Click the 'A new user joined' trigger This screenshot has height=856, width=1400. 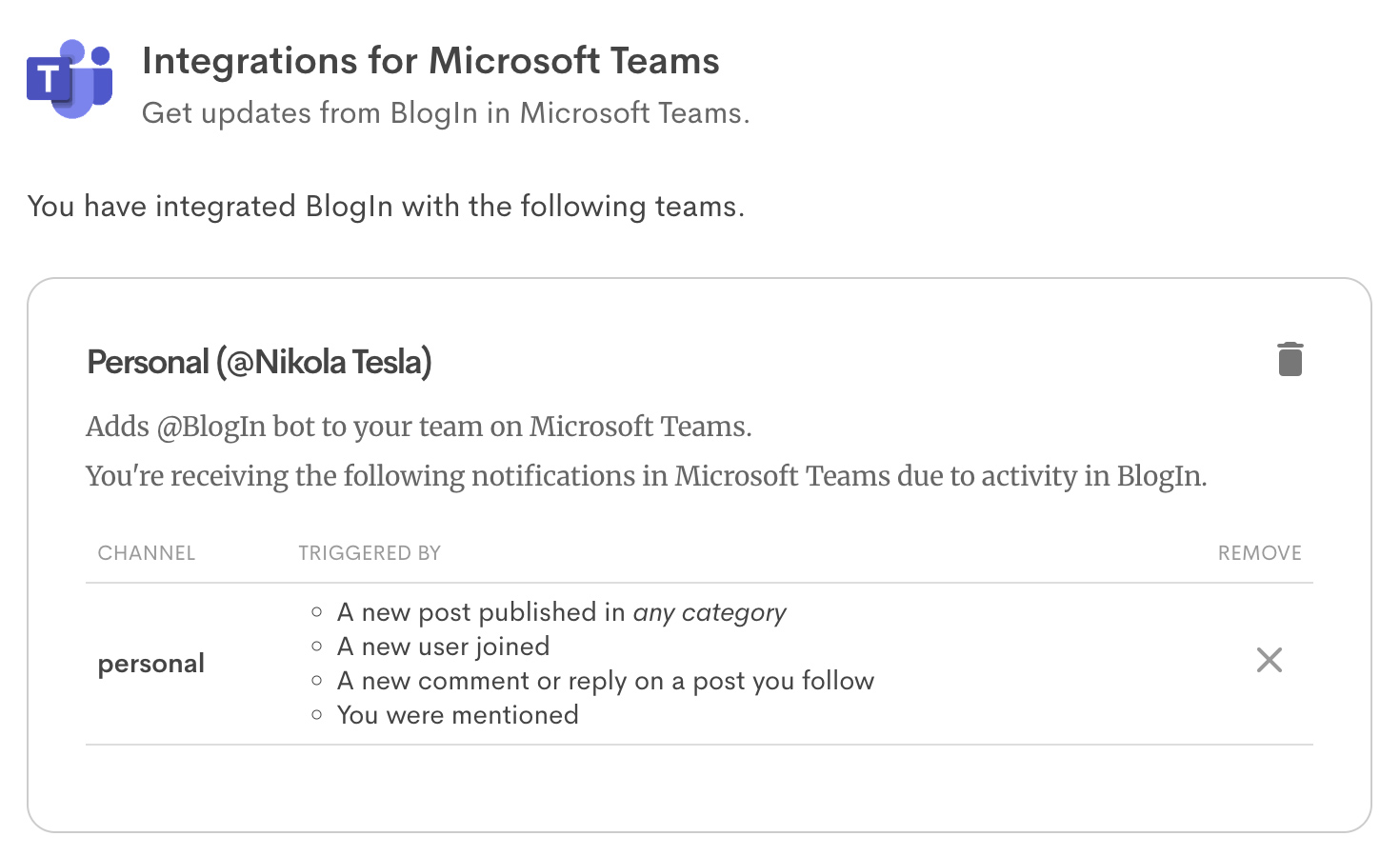coord(444,647)
